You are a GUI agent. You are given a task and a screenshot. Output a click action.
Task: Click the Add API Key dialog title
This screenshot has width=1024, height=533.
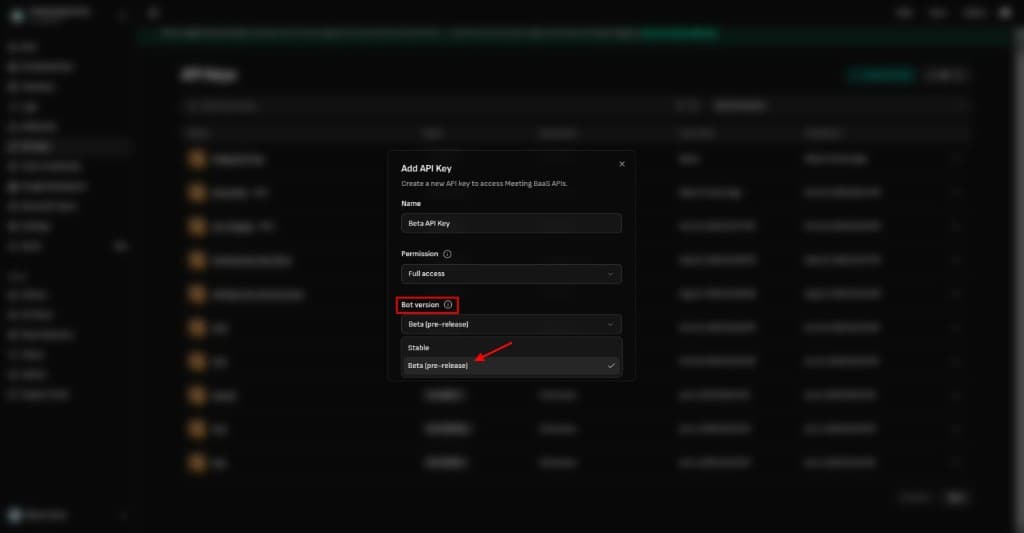[x=426, y=169]
